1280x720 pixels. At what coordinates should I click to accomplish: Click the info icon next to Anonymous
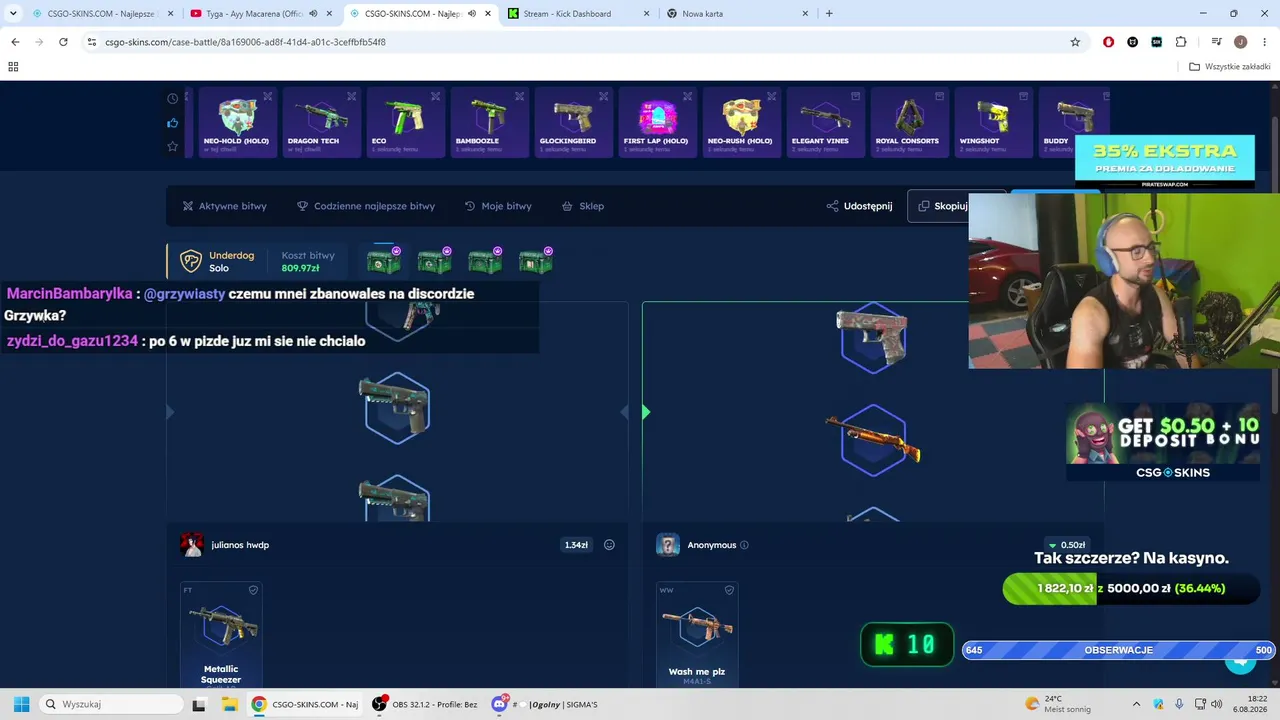744,545
